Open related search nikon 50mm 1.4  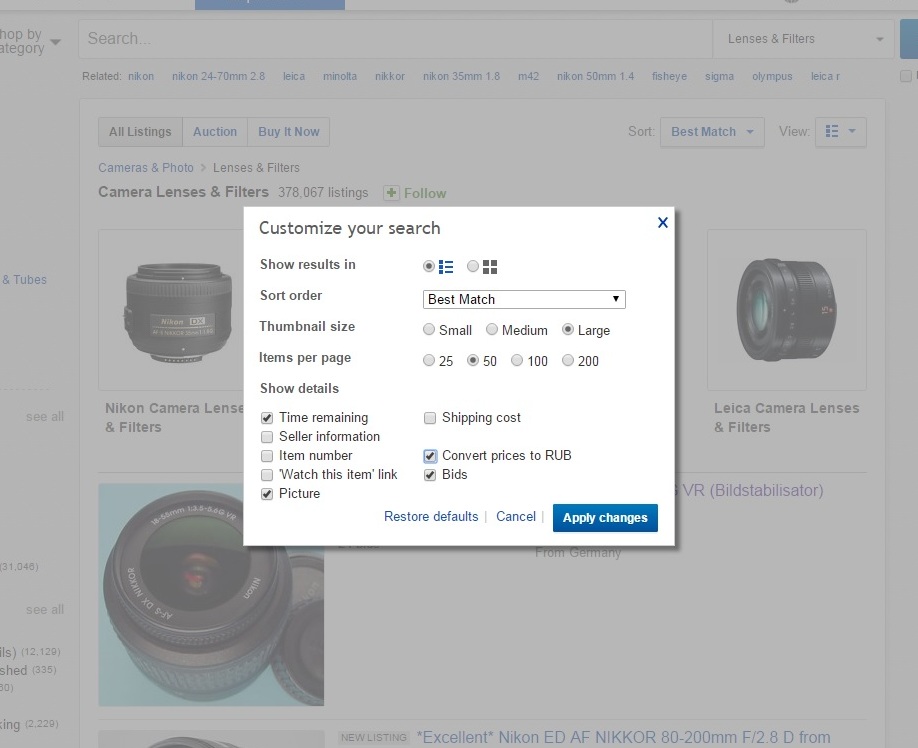(595, 76)
